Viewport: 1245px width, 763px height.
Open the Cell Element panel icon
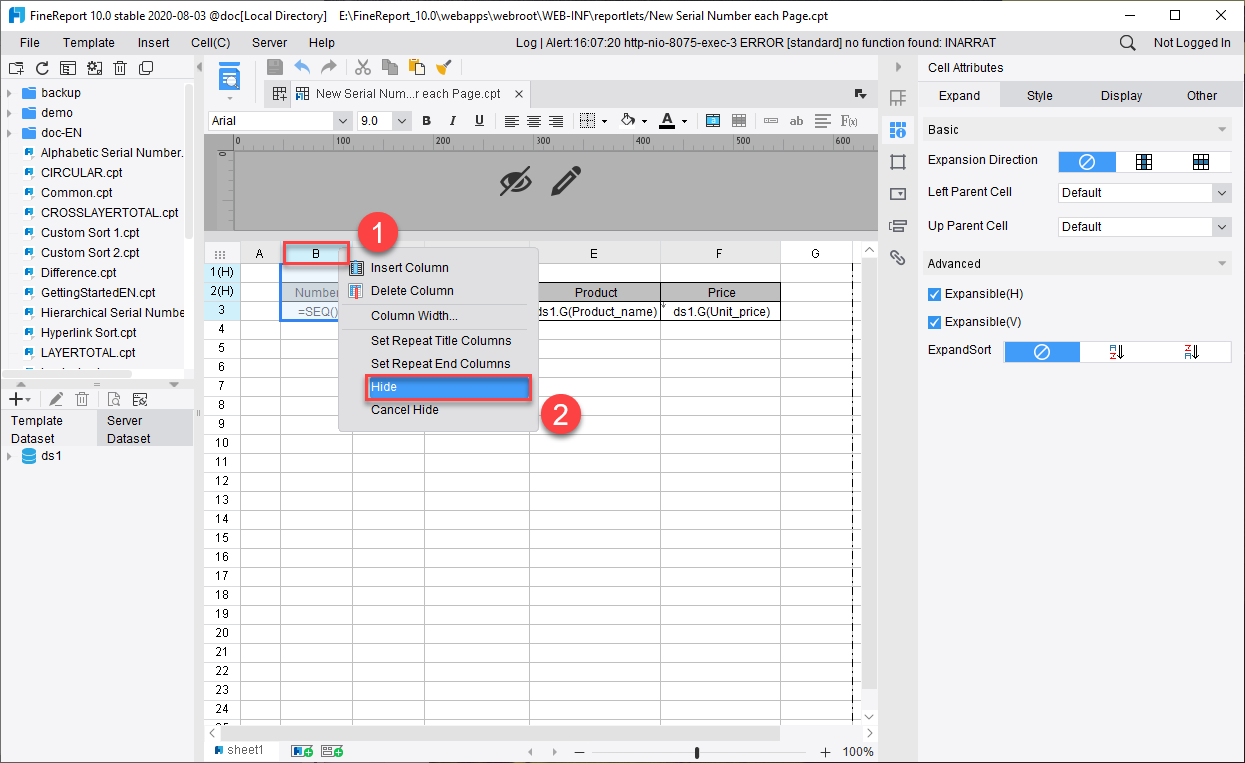(897, 97)
